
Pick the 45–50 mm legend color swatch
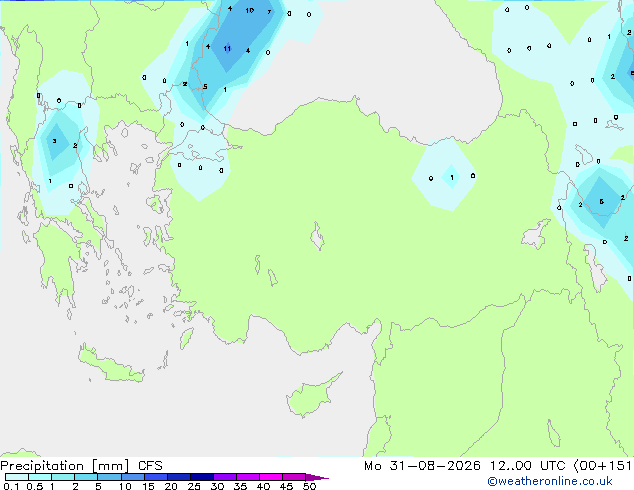coord(294,477)
